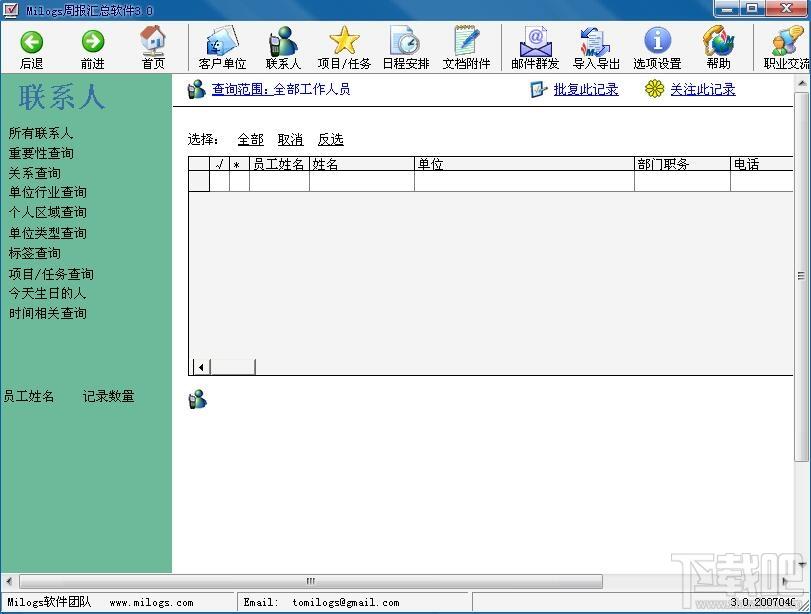Open the Help (帮助) icon

(x=718, y=41)
